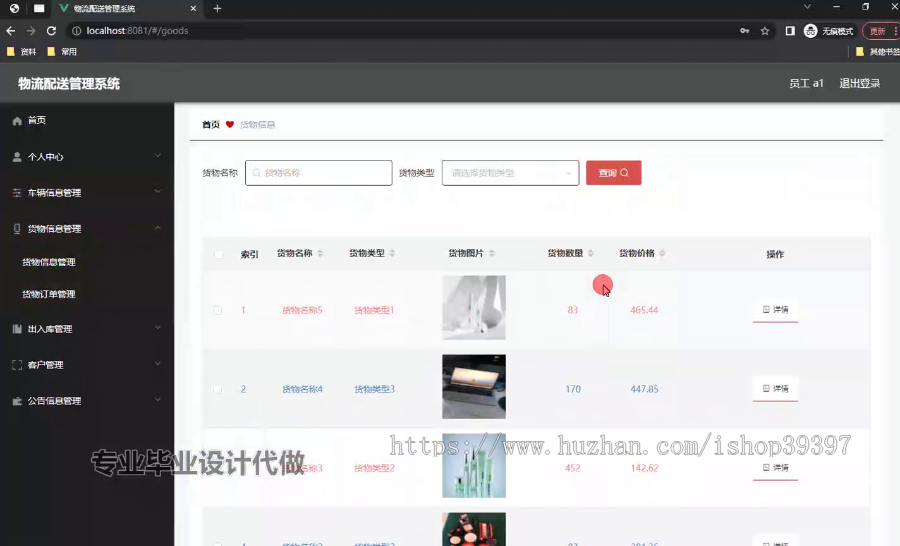This screenshot has width=900, height=546.
Task: Sort by 货物图片 column arrows
Action: 492,253
